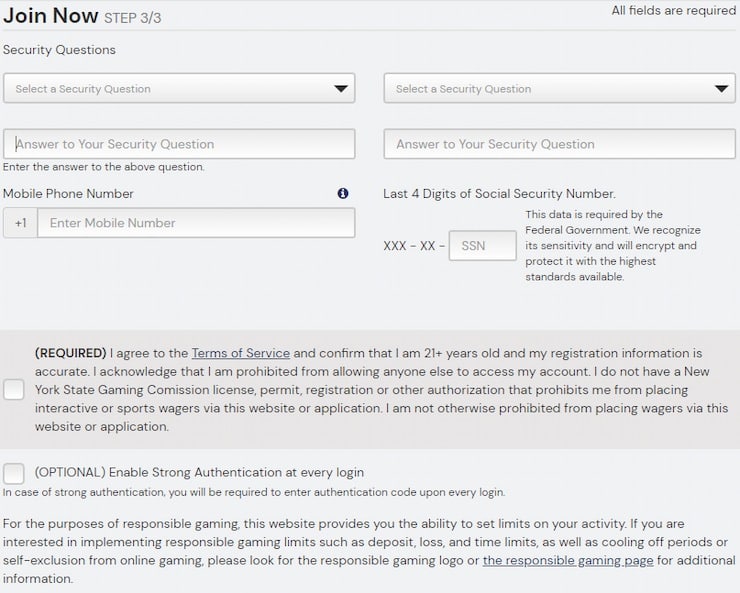
Task: Click the All fields are required note
Action: tap(673, 10)
